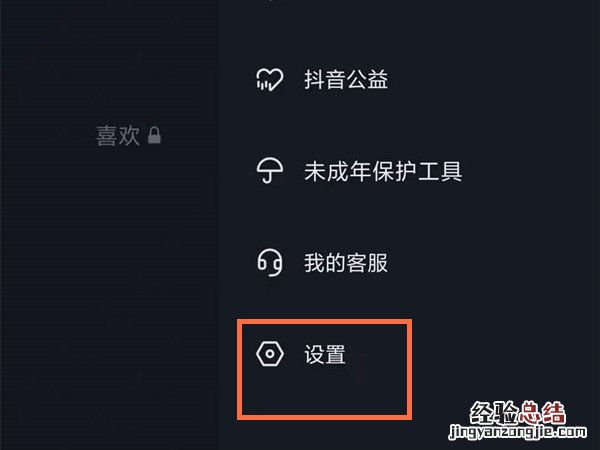This screenshot has width=600, height=450.
Task: Select the 我的客服 menu label
Action: point(346,263)
